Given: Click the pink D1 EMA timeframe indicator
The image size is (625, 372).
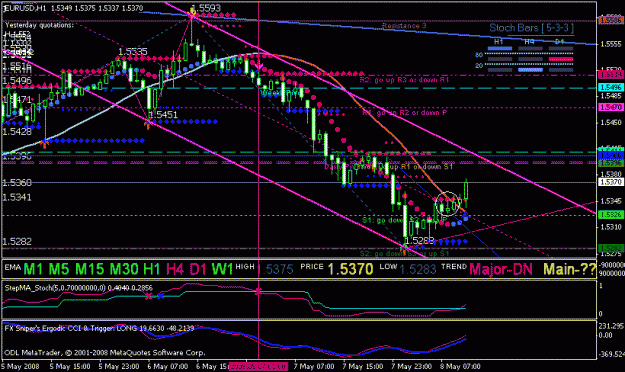Looking at the screenshot, I should coord(198,269).
